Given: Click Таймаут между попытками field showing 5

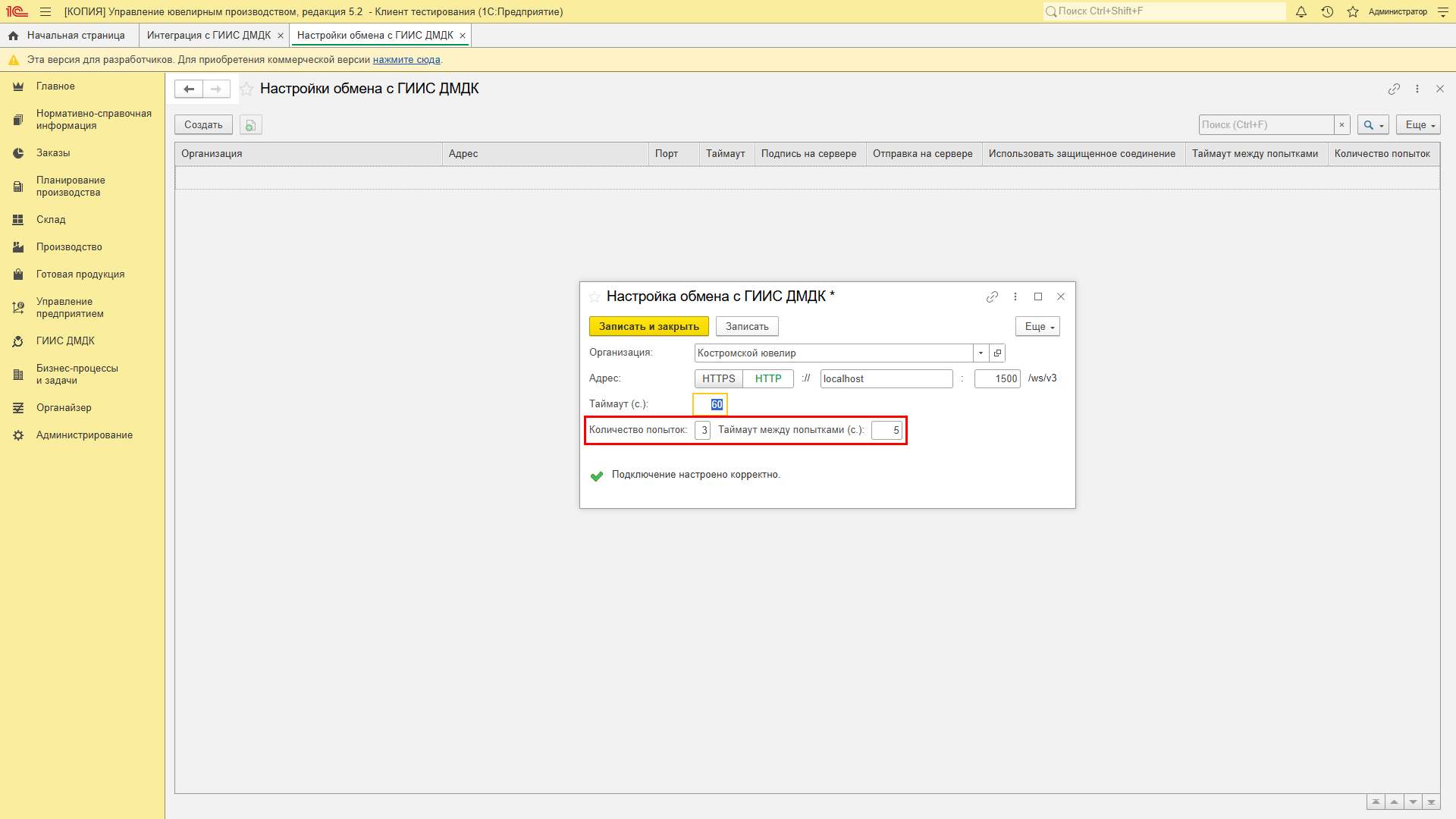Looking at the screenshot, I should pyautogui.click(x=886, y=430).
